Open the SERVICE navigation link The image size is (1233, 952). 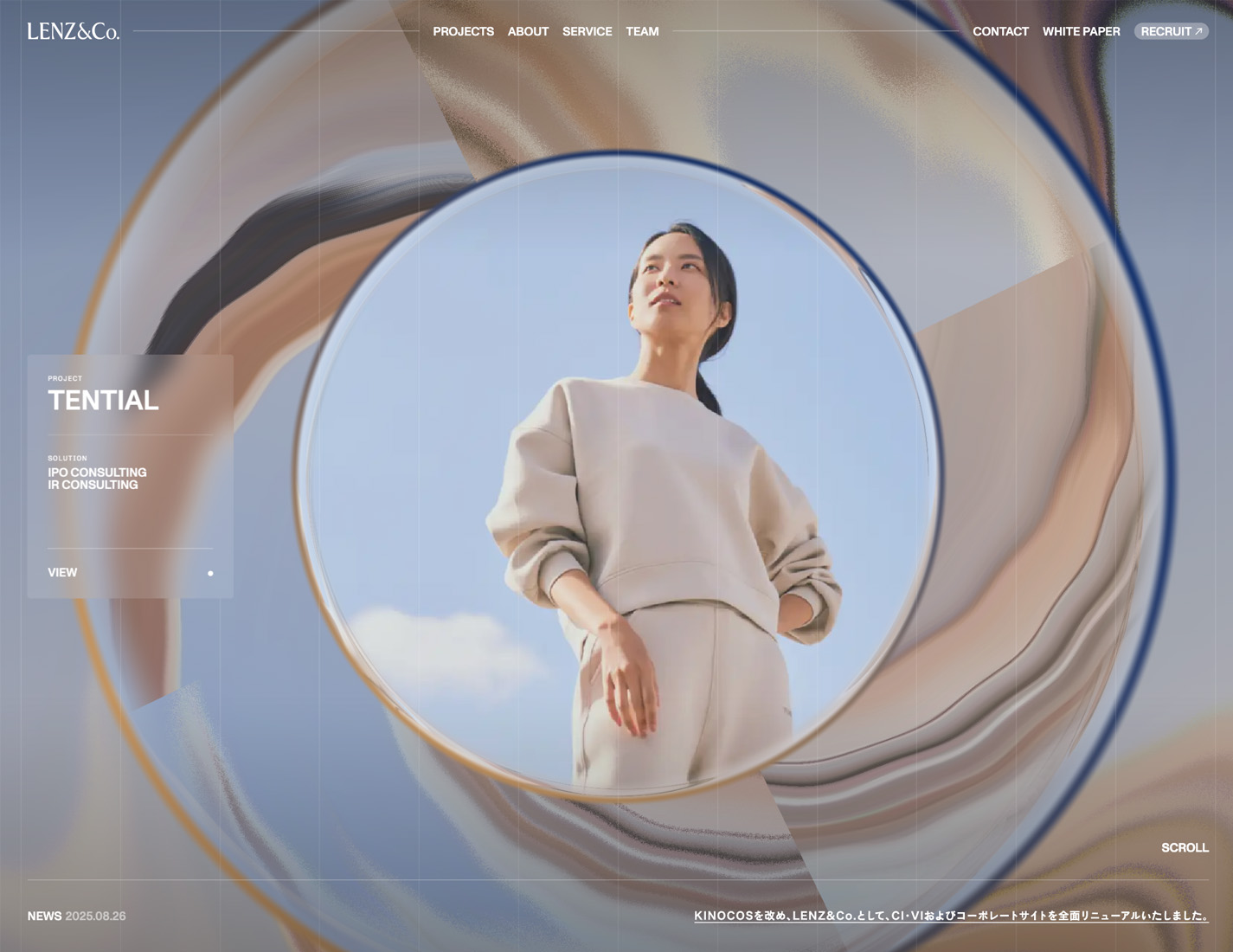click(587, 31)
